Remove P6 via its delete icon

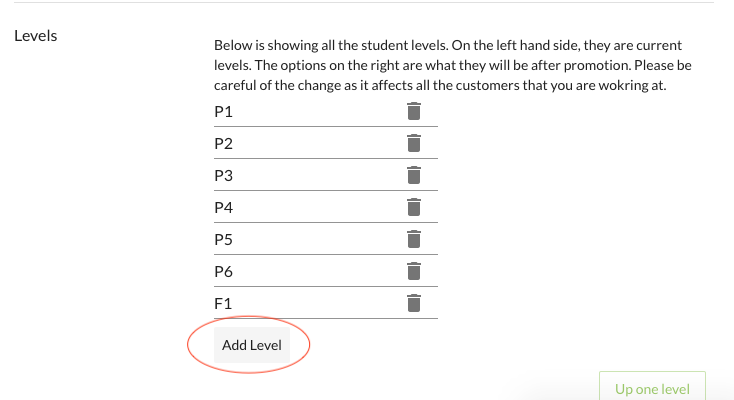(414, 271)
